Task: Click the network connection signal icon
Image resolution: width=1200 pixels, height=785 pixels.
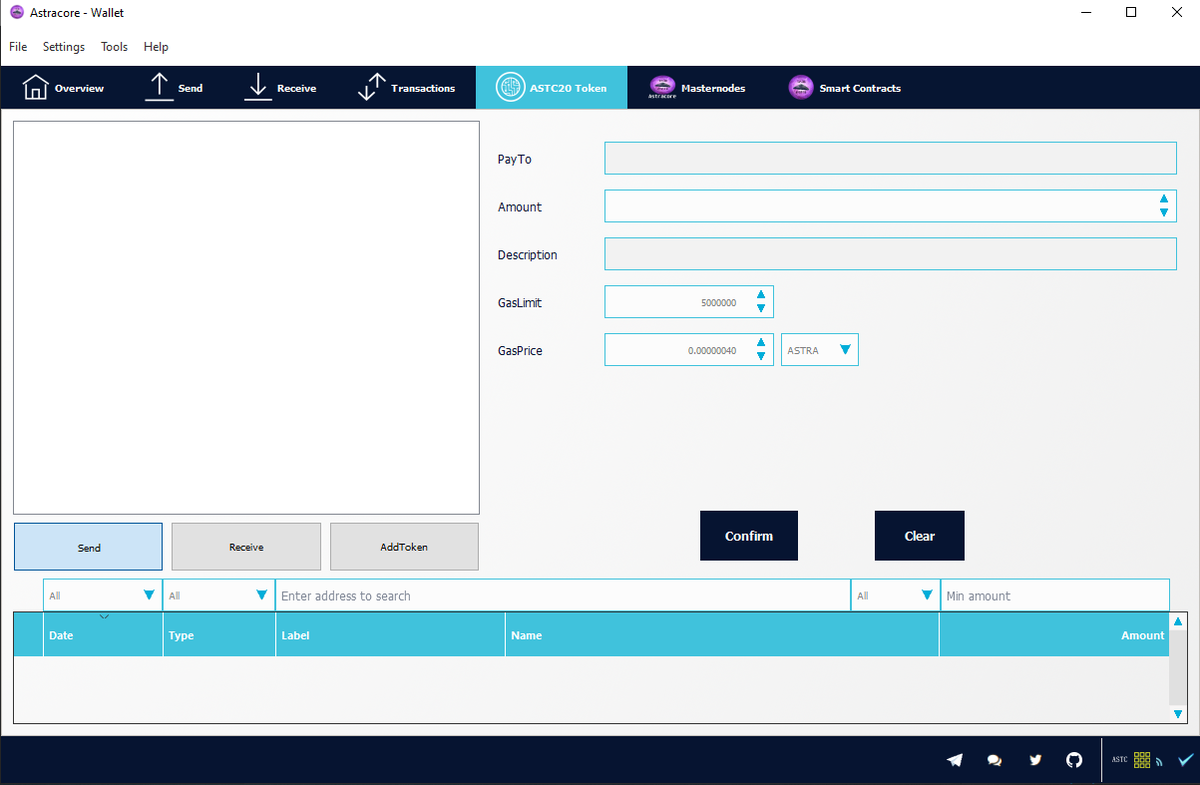Action: [x=1160, y=762]
